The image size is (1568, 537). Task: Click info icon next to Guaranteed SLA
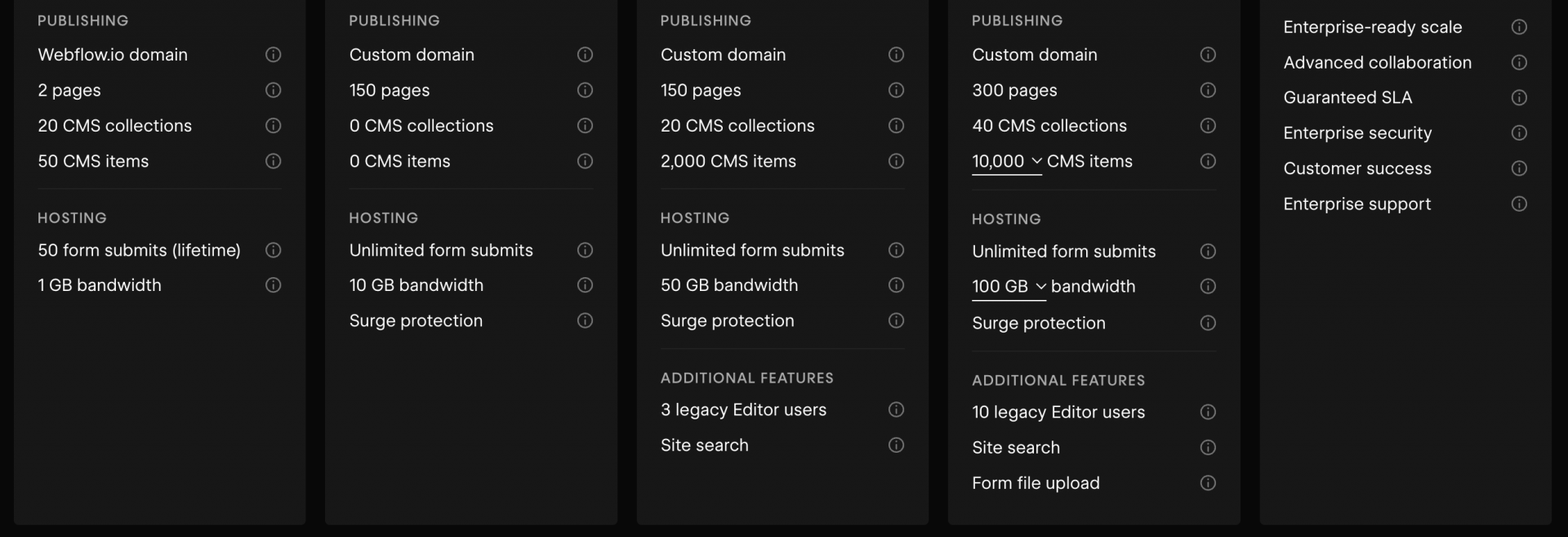[x=1519, y=97]
